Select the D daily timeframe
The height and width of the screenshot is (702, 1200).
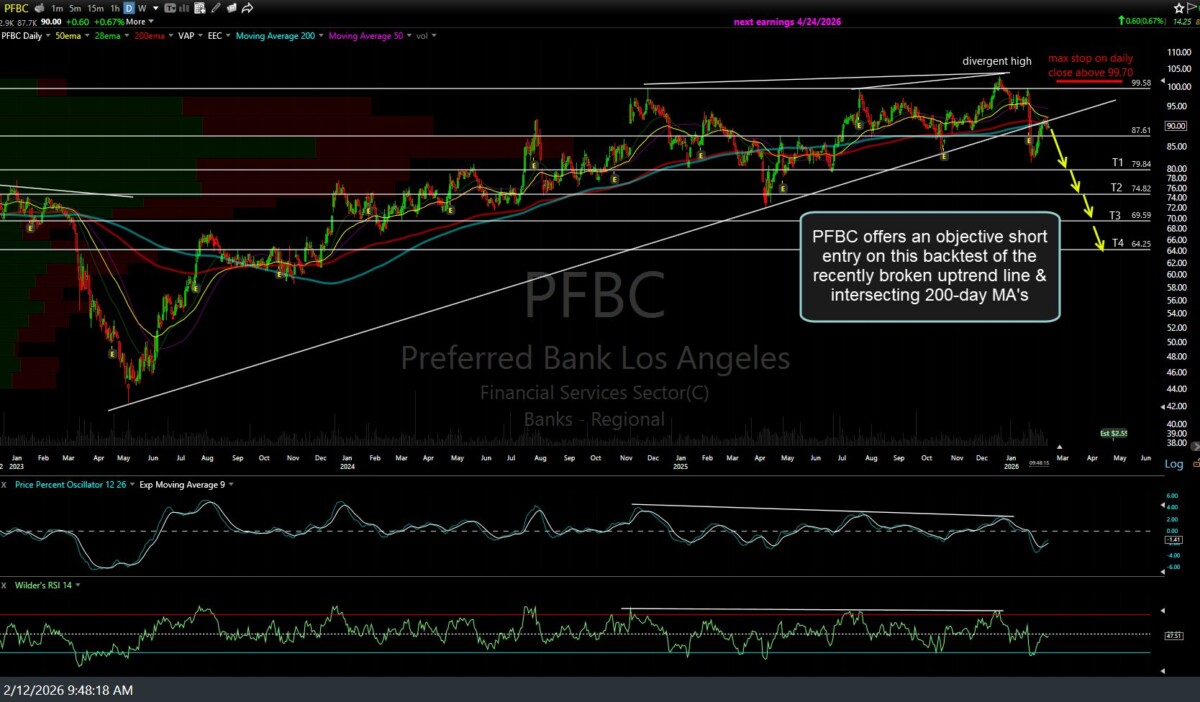pos(129,9)
